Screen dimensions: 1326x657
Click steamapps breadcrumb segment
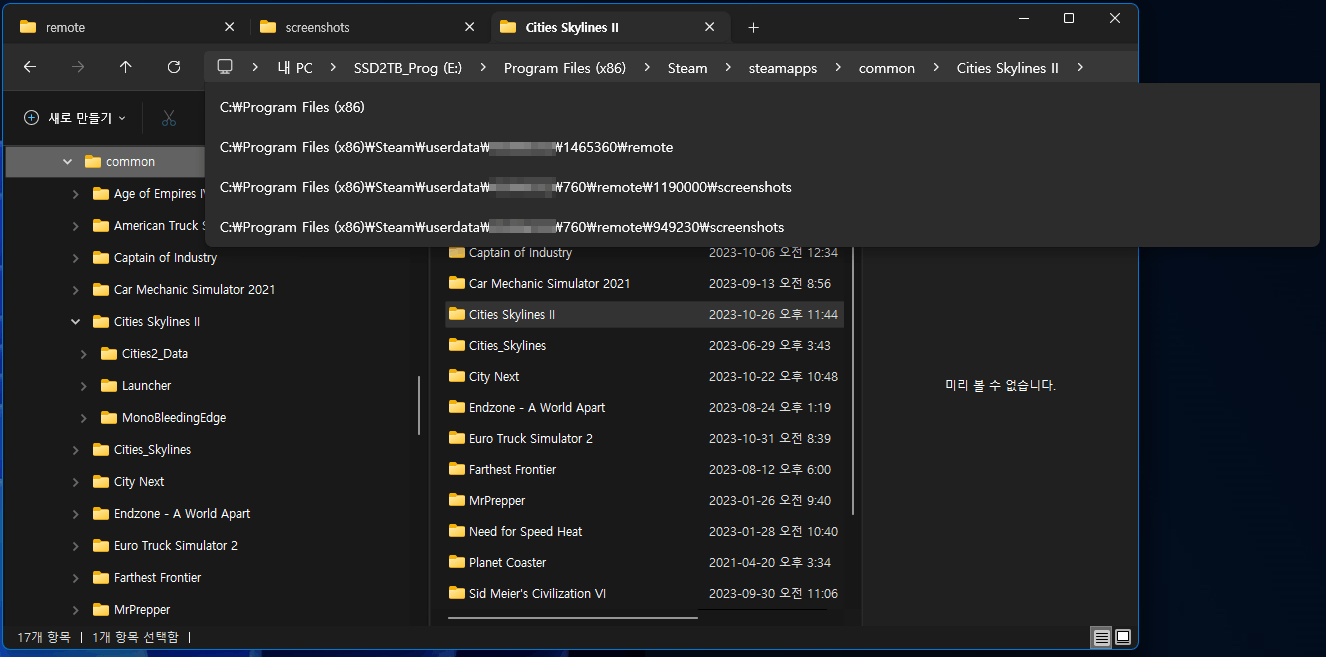pos(783,68)
